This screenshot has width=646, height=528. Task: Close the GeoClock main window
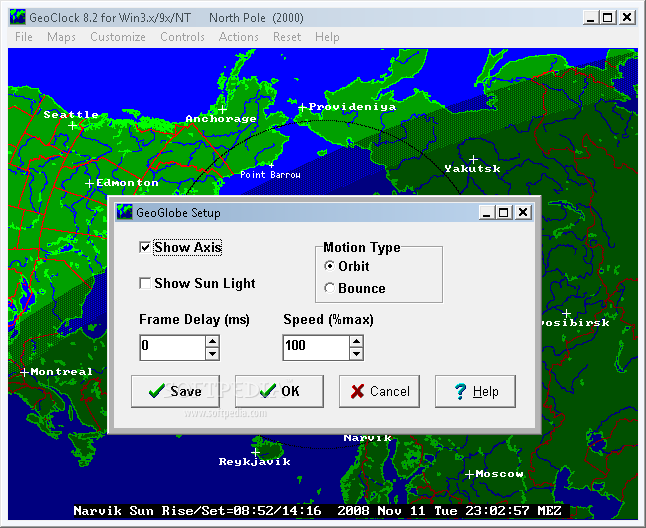[627, 17]
